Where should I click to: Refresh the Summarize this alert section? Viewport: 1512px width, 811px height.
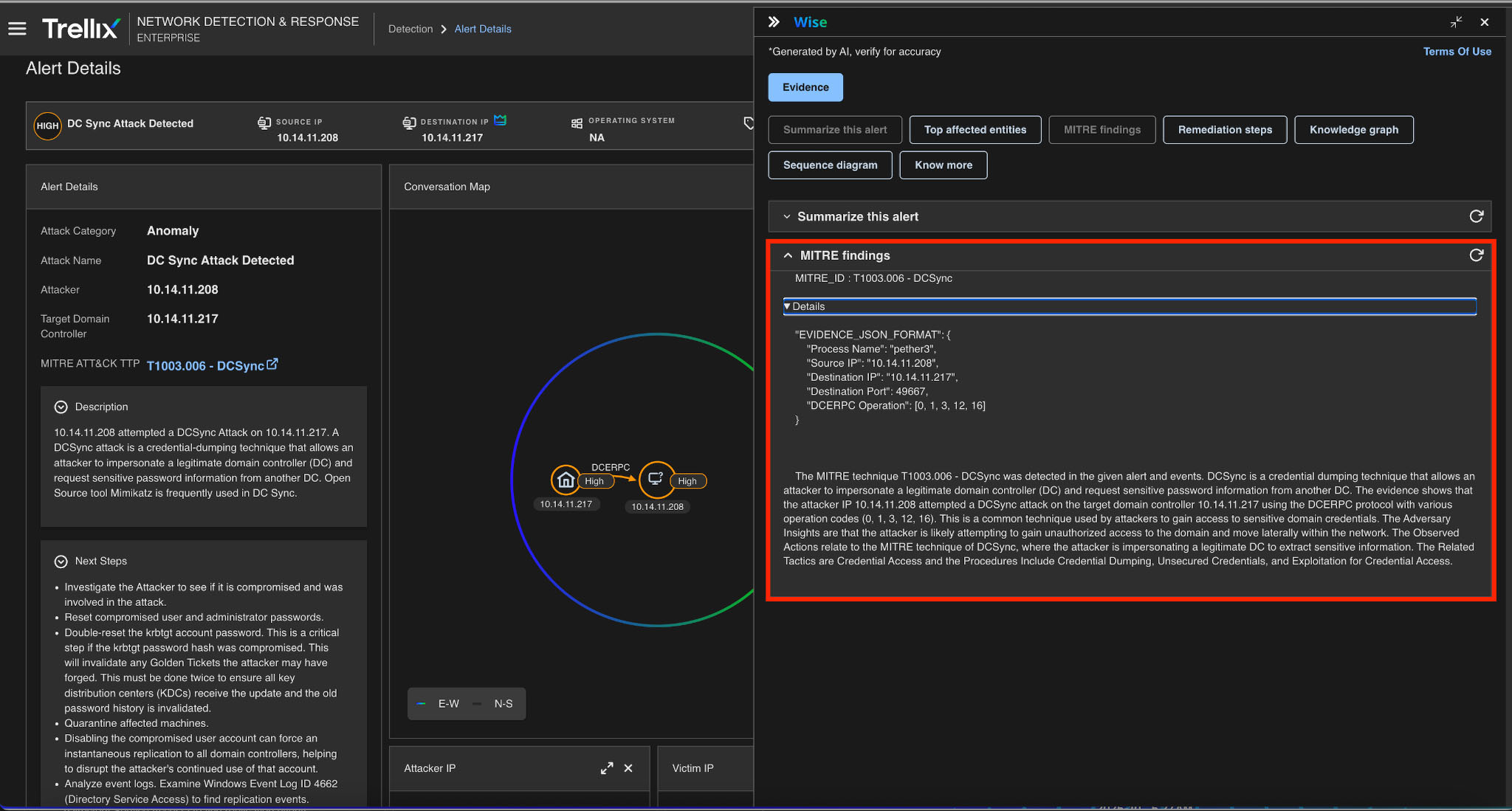click(1476, 216)
